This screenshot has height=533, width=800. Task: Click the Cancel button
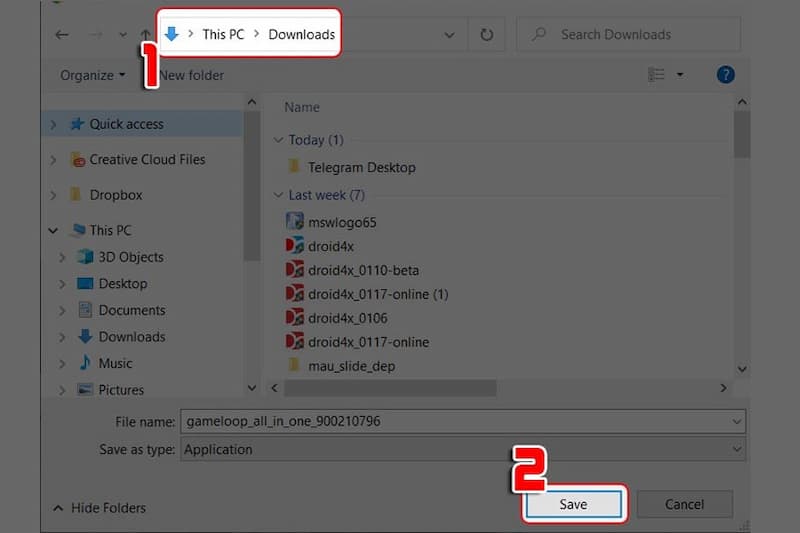pos(684,504)
